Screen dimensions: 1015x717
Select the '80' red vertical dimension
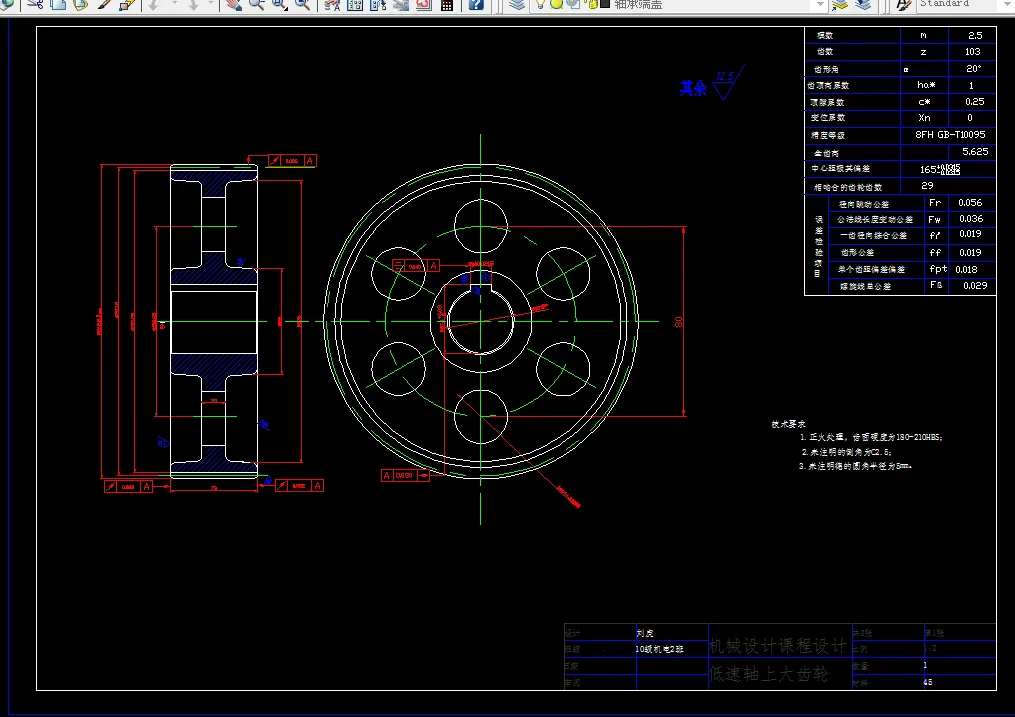coord(678,322)
